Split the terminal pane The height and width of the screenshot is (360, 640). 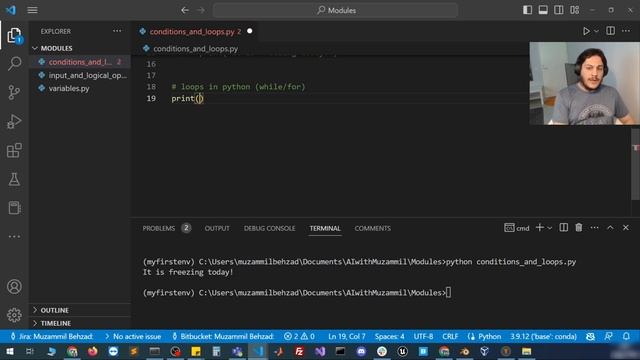564,228
